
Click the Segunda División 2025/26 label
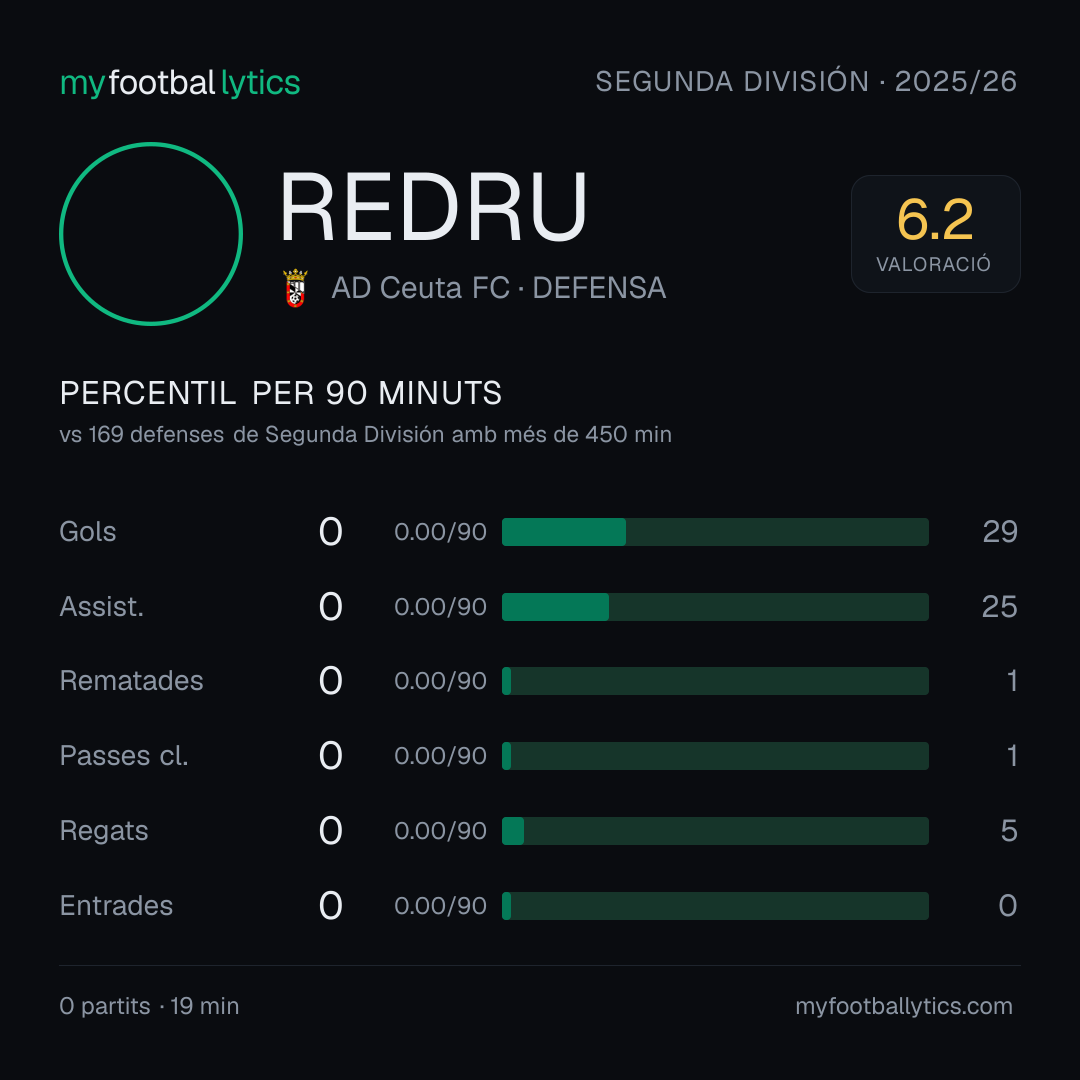[806, 81]
